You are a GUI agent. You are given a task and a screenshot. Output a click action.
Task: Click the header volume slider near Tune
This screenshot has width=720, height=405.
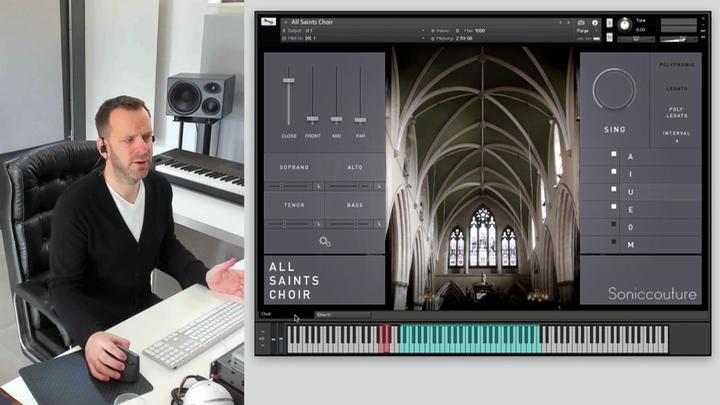click(x=679, y=39)
